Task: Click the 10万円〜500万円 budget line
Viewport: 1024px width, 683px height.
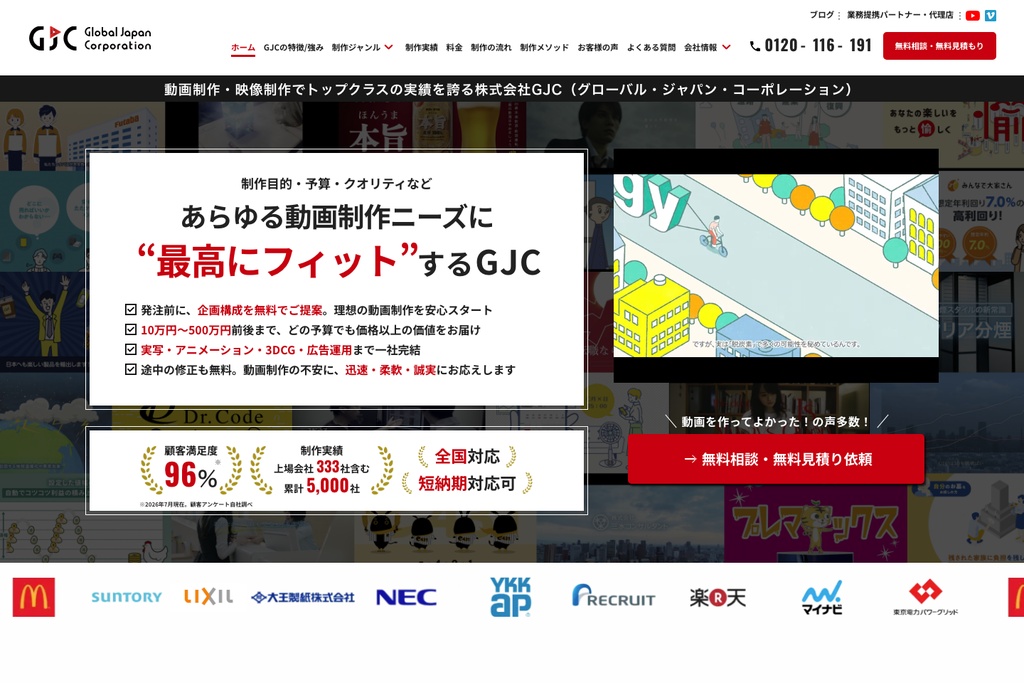Action: click(303, 330)
